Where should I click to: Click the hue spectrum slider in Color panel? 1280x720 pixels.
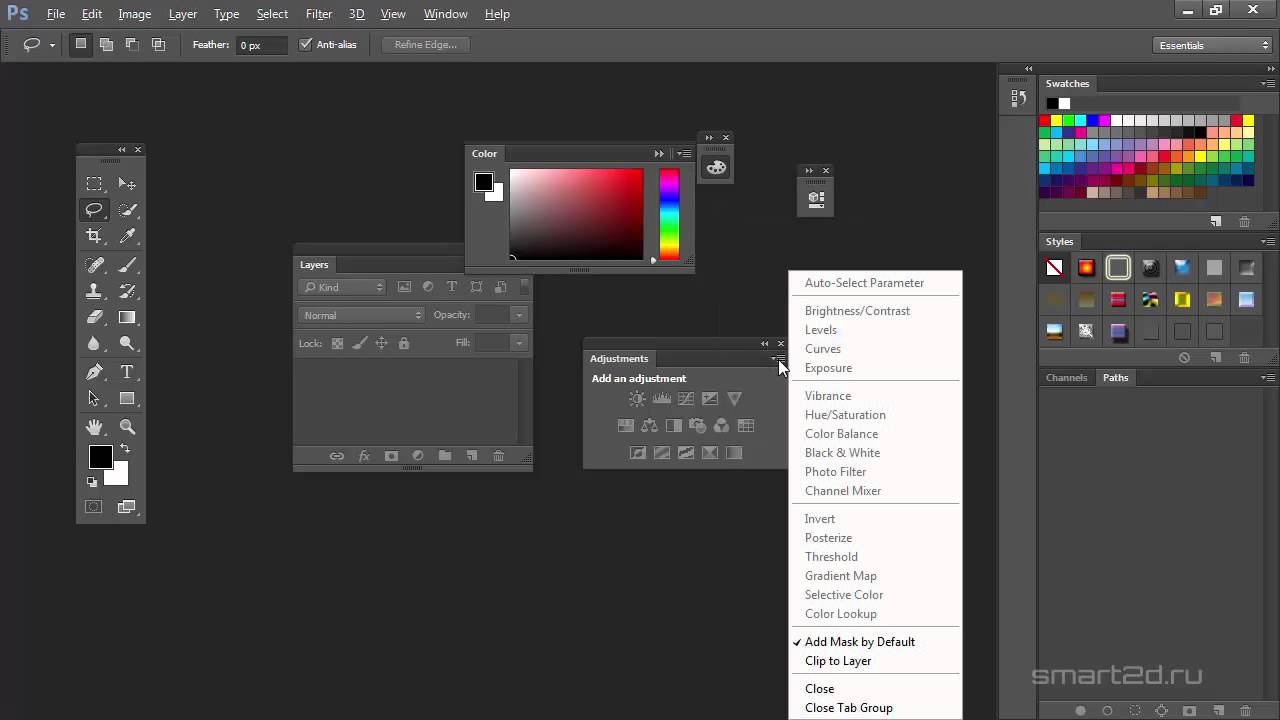click(669, 214)
